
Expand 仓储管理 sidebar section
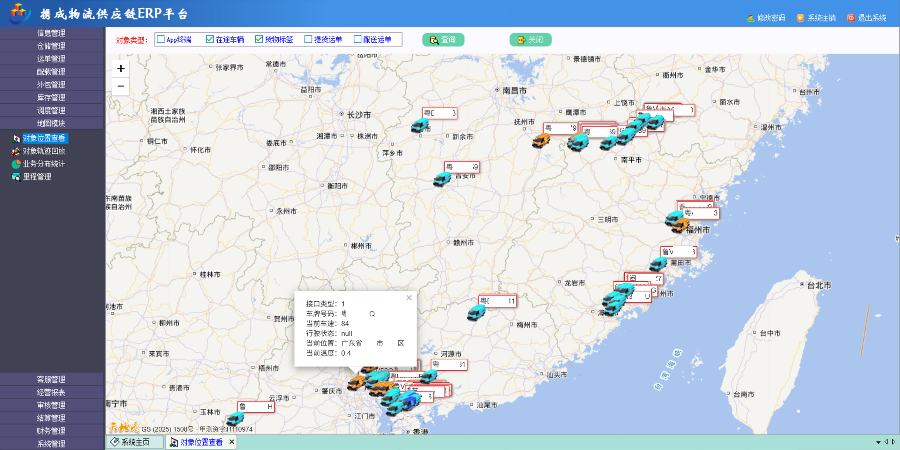click(52, 45)
